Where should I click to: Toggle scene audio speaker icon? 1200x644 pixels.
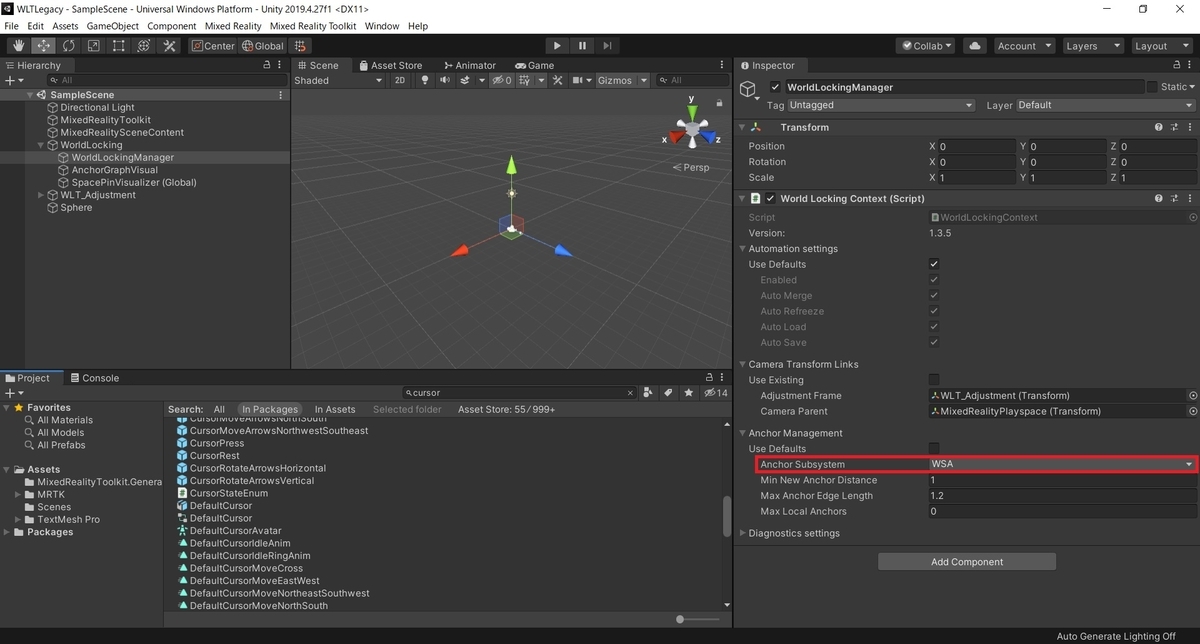point(445,80)
